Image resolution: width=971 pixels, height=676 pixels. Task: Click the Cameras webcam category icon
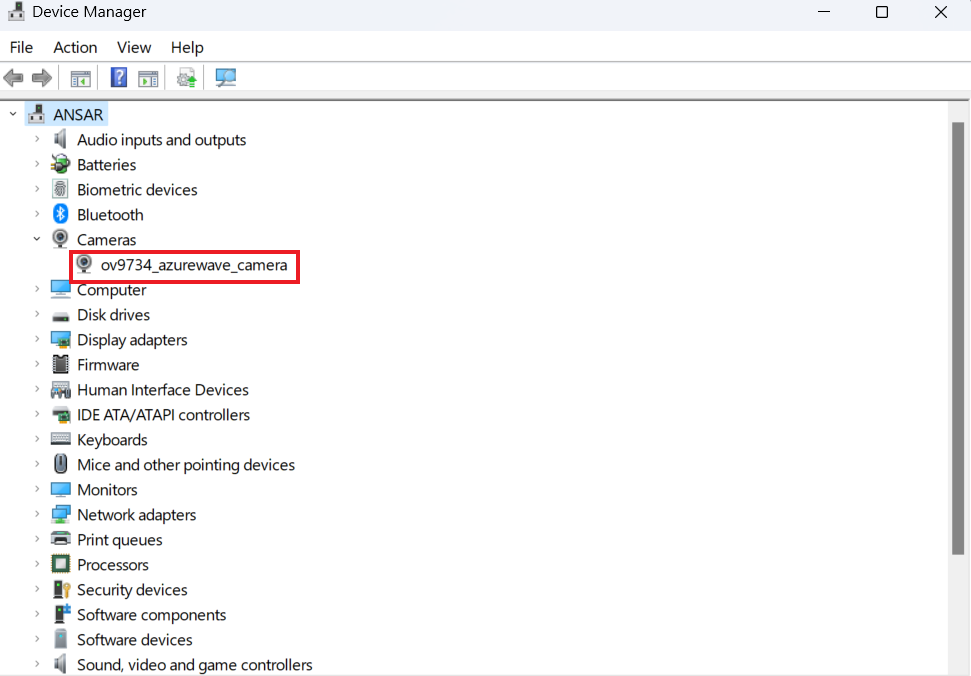[x=60, y=239]
